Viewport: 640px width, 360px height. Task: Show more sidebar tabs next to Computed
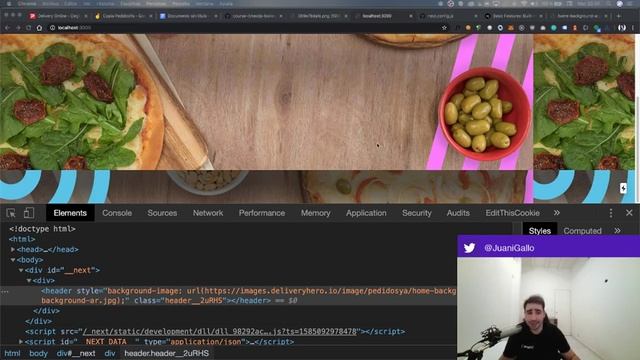[617, 231]
